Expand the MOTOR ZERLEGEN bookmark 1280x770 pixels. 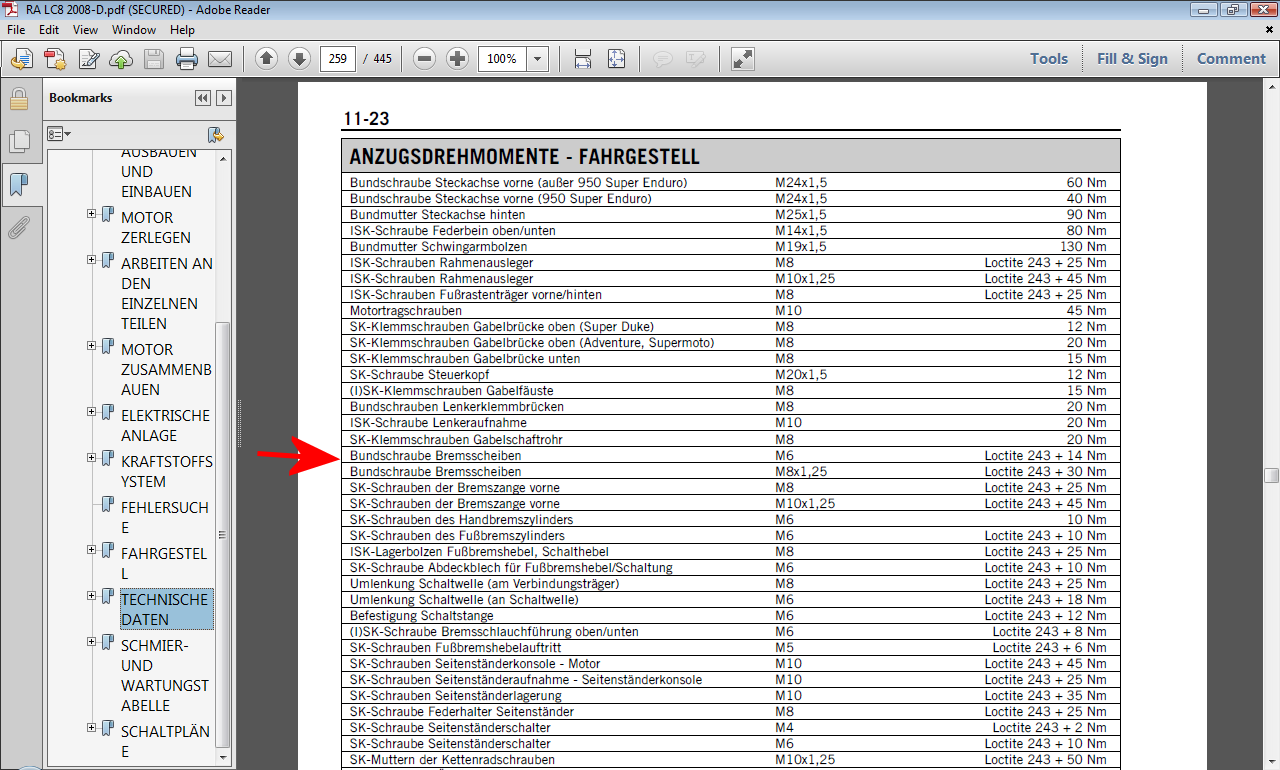coord(92,214)
